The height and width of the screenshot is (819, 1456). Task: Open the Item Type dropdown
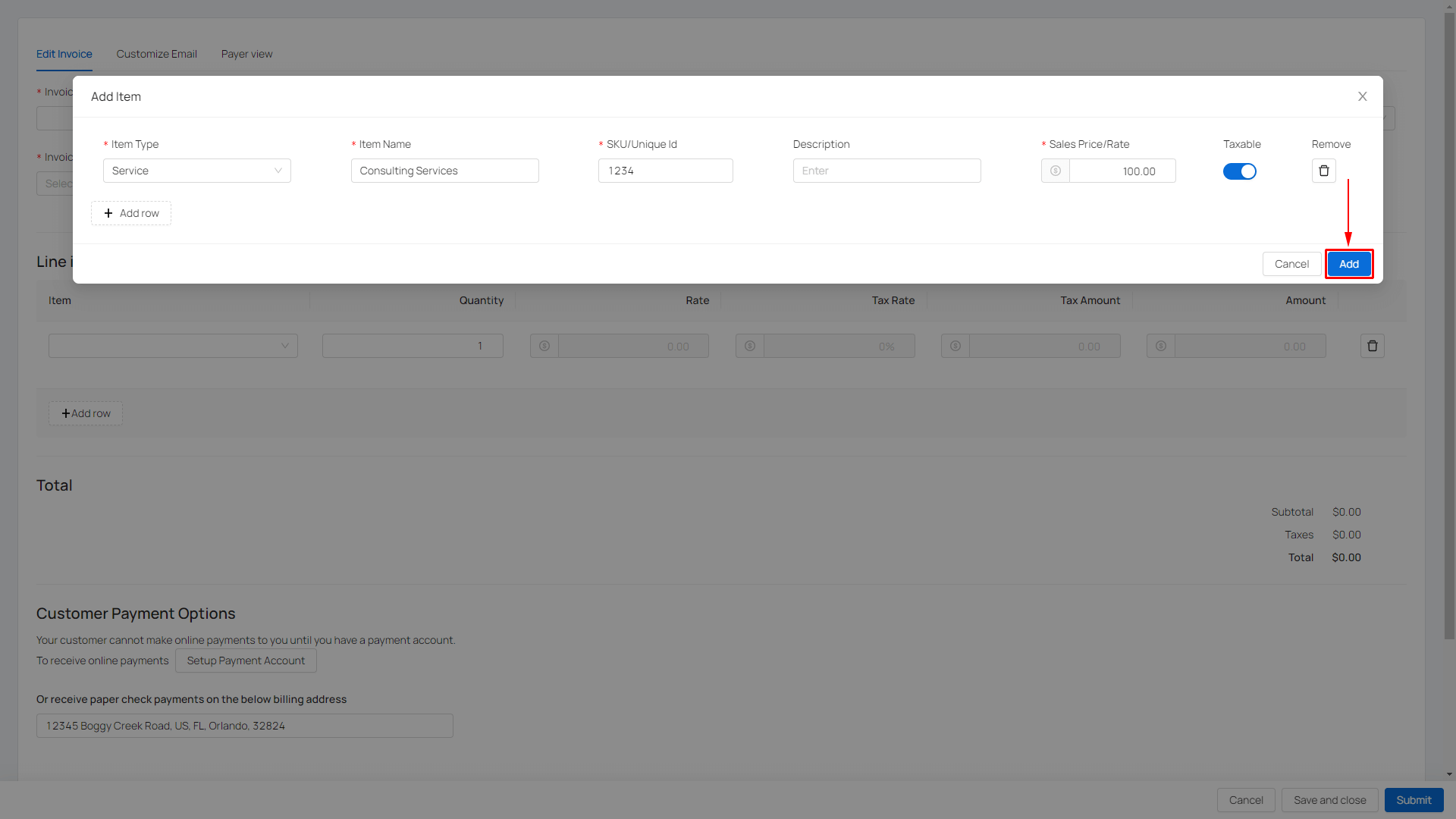(x=196, y=171)
